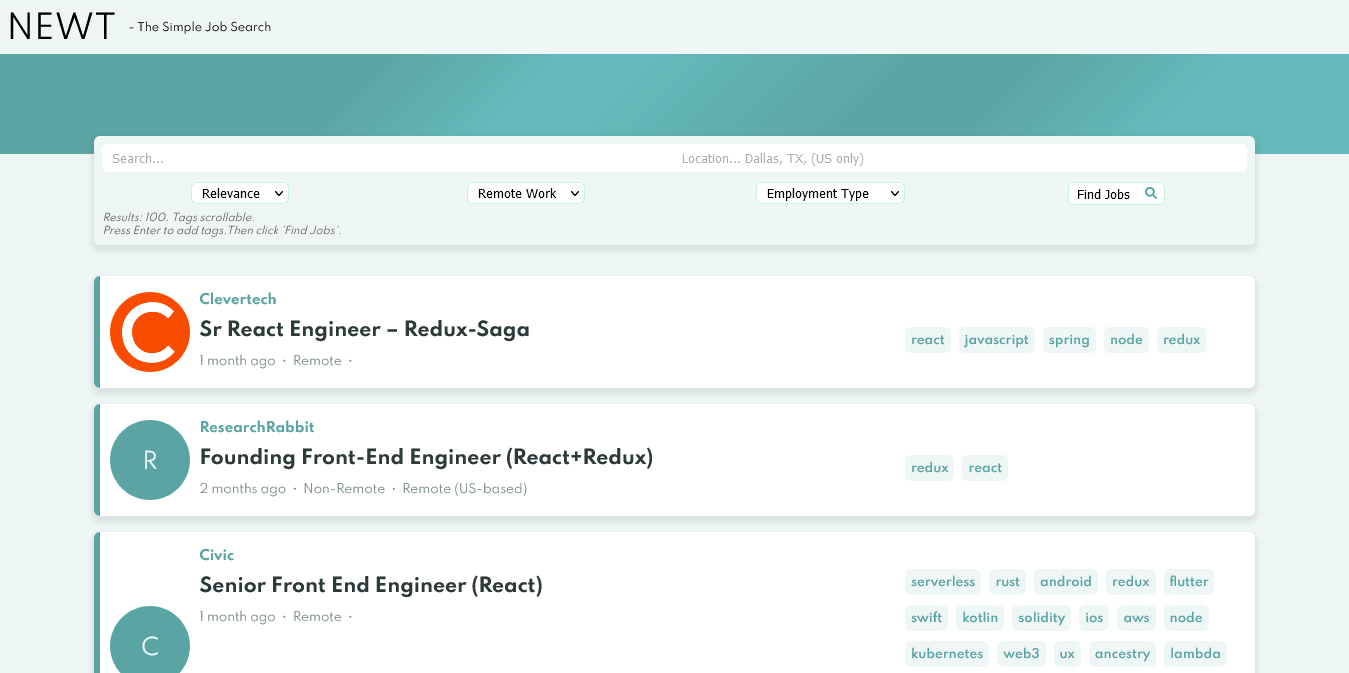The image size is (1349, 673).
Task: Select the ux tag on Civic job
Action: [x=1067, y=654]
